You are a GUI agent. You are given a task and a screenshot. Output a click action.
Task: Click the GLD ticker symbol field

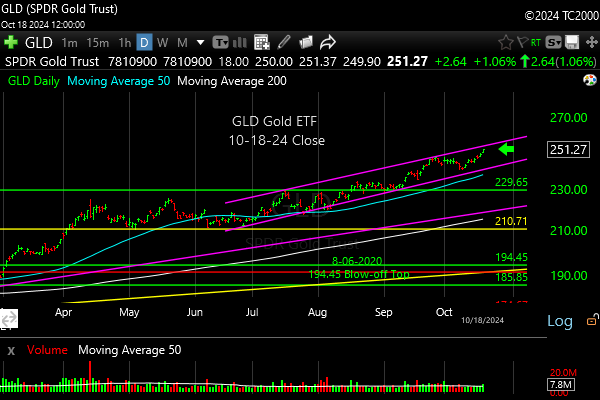pos(39,42)
